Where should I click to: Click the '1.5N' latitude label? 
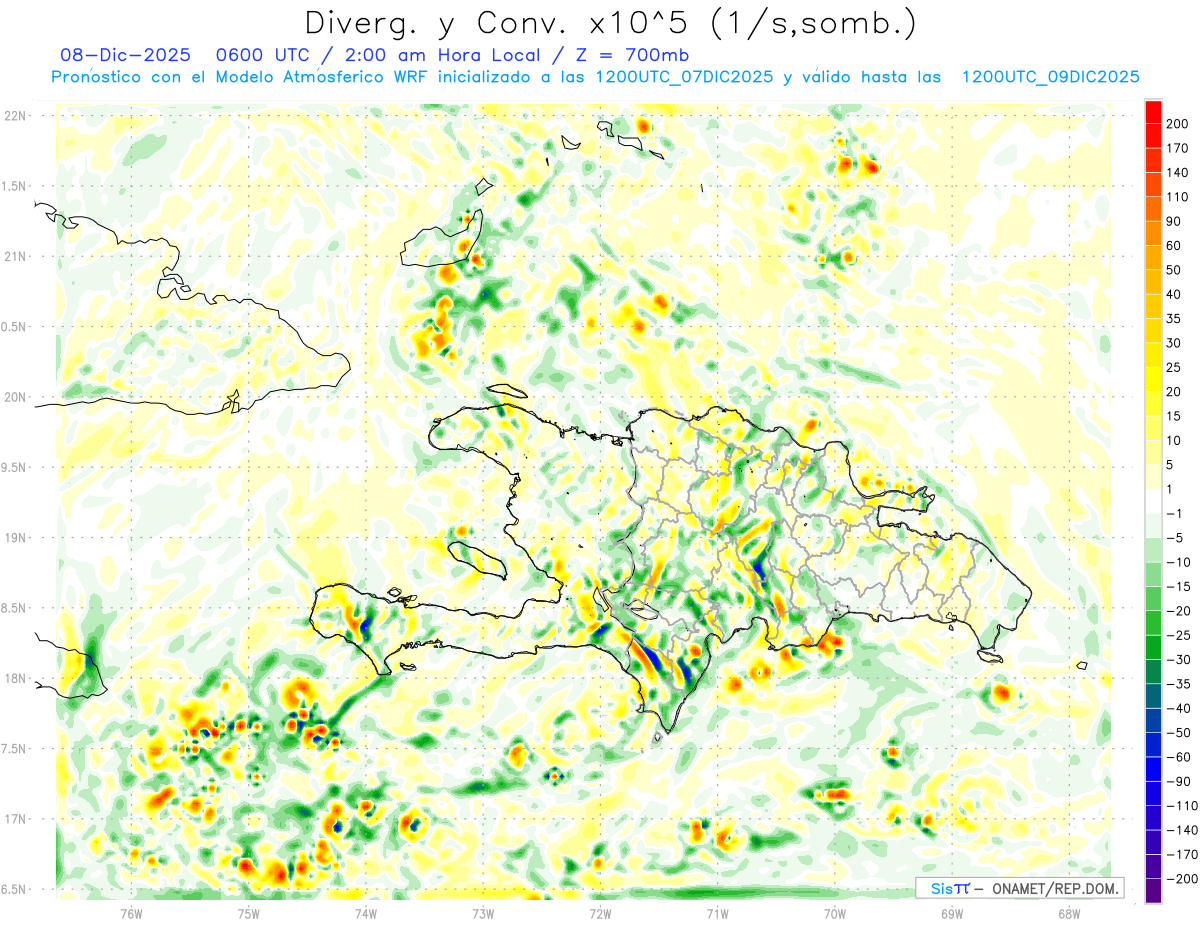click(15, 186)
